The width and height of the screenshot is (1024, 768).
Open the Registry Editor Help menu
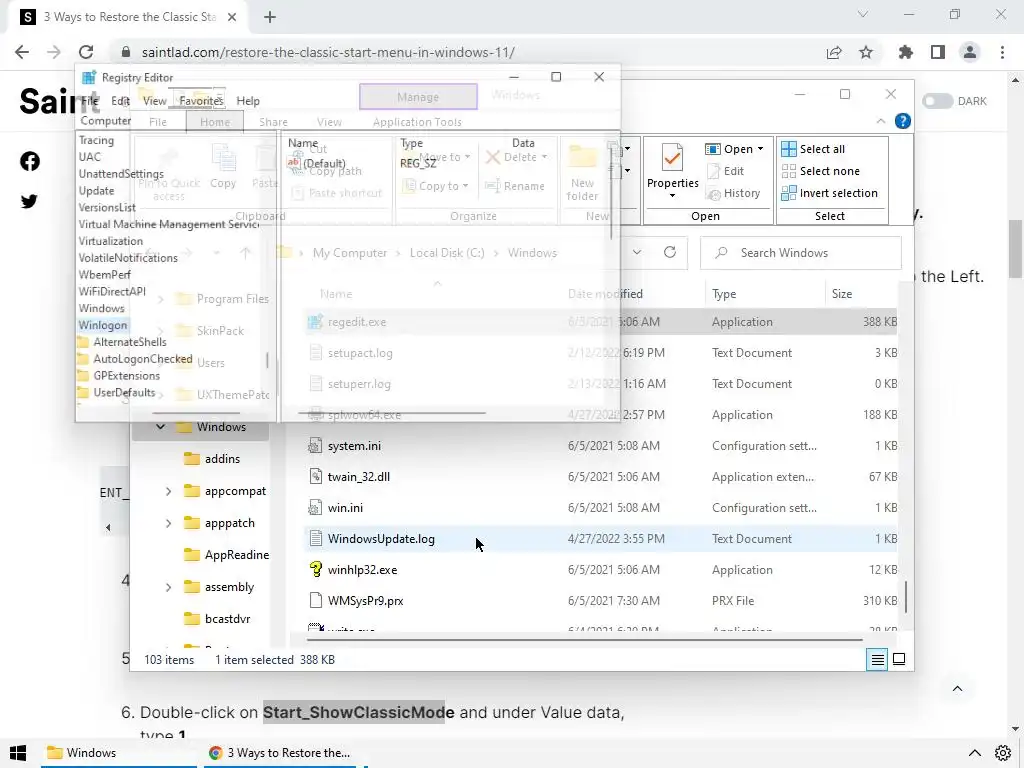click(248, 101)
